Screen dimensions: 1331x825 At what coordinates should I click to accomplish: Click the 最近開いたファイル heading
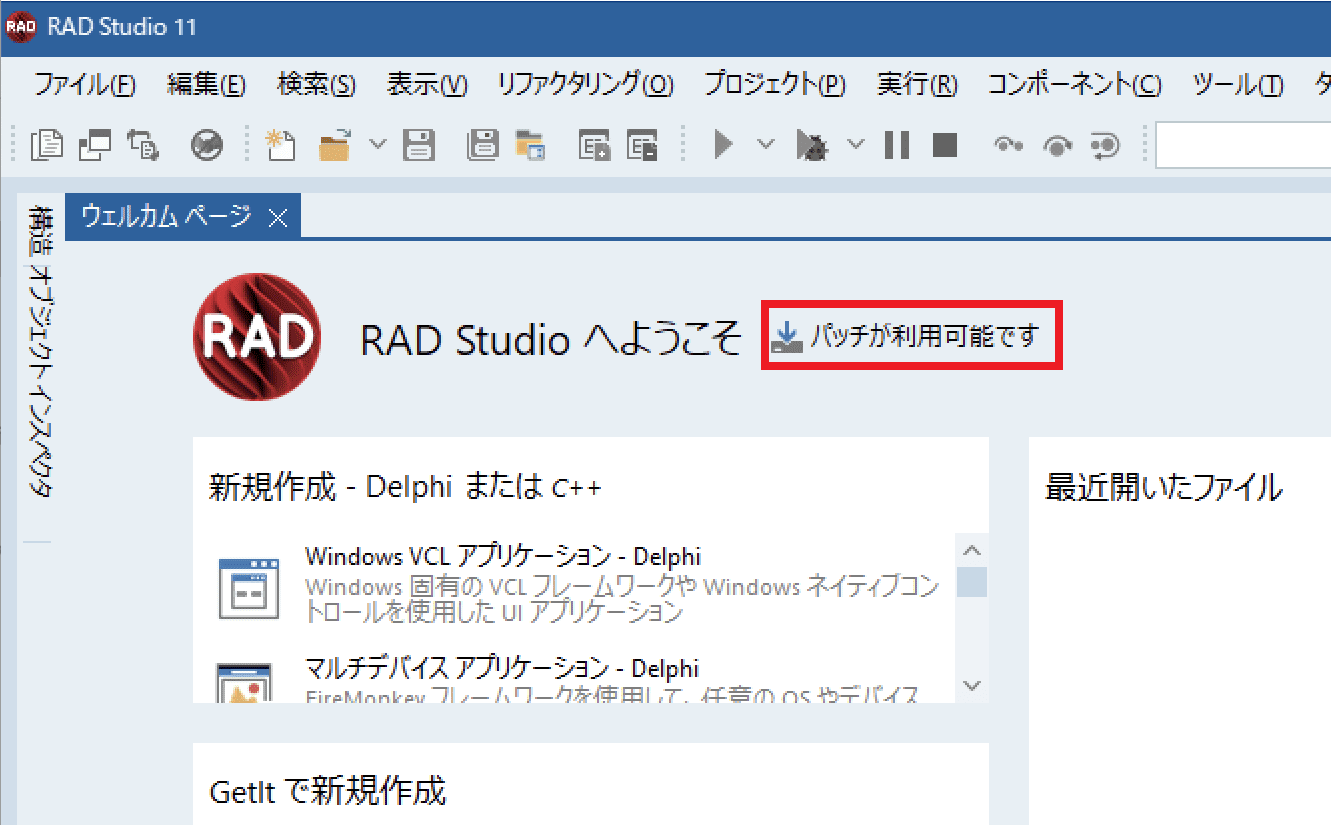[x=1163, y=487]
